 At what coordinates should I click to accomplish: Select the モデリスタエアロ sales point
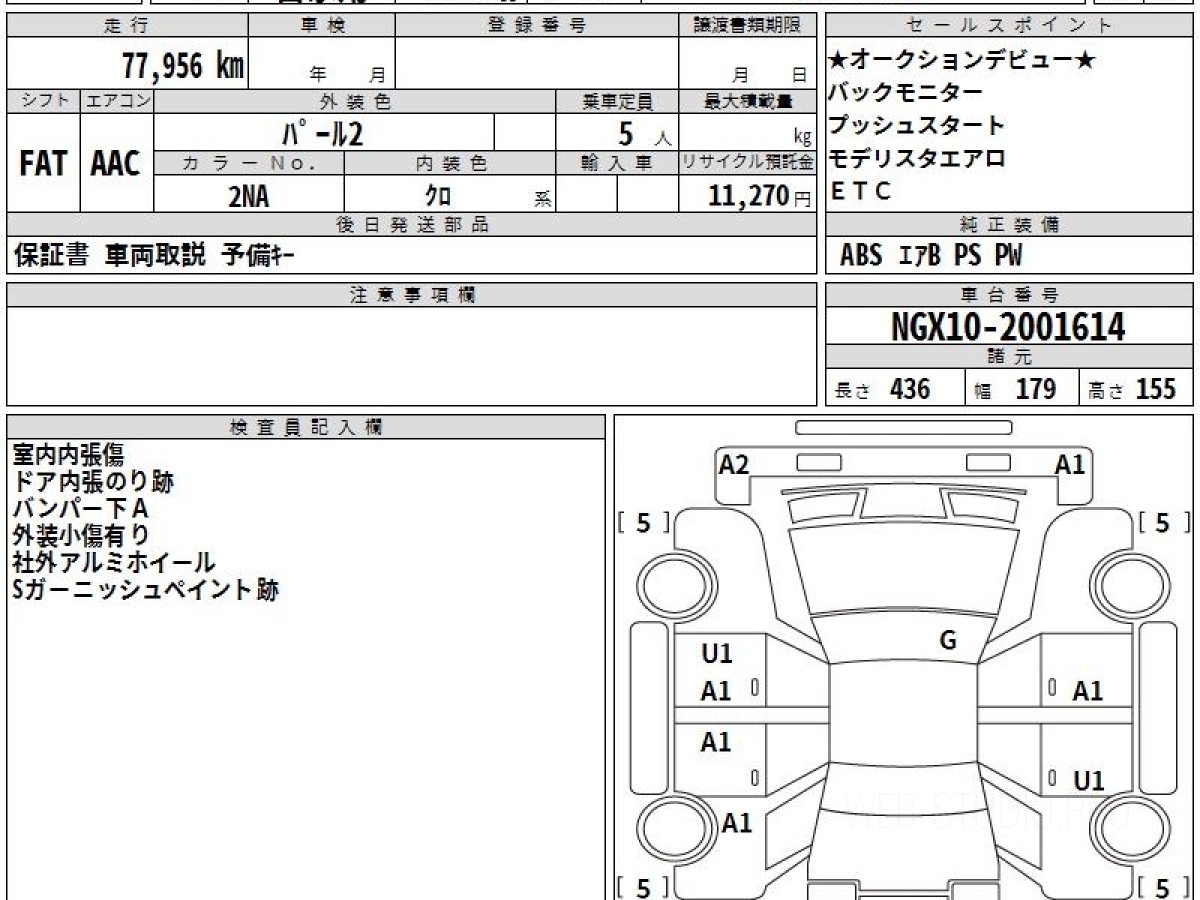tap(917, 158)
